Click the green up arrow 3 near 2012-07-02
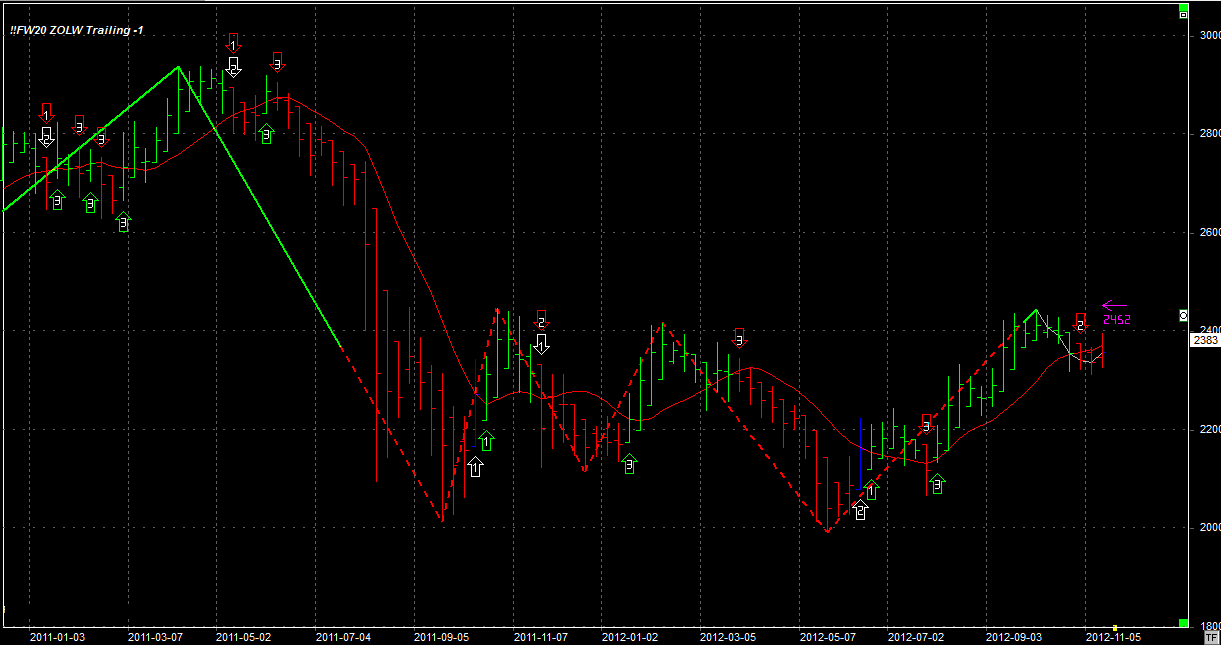 click(x=937, y=484)
